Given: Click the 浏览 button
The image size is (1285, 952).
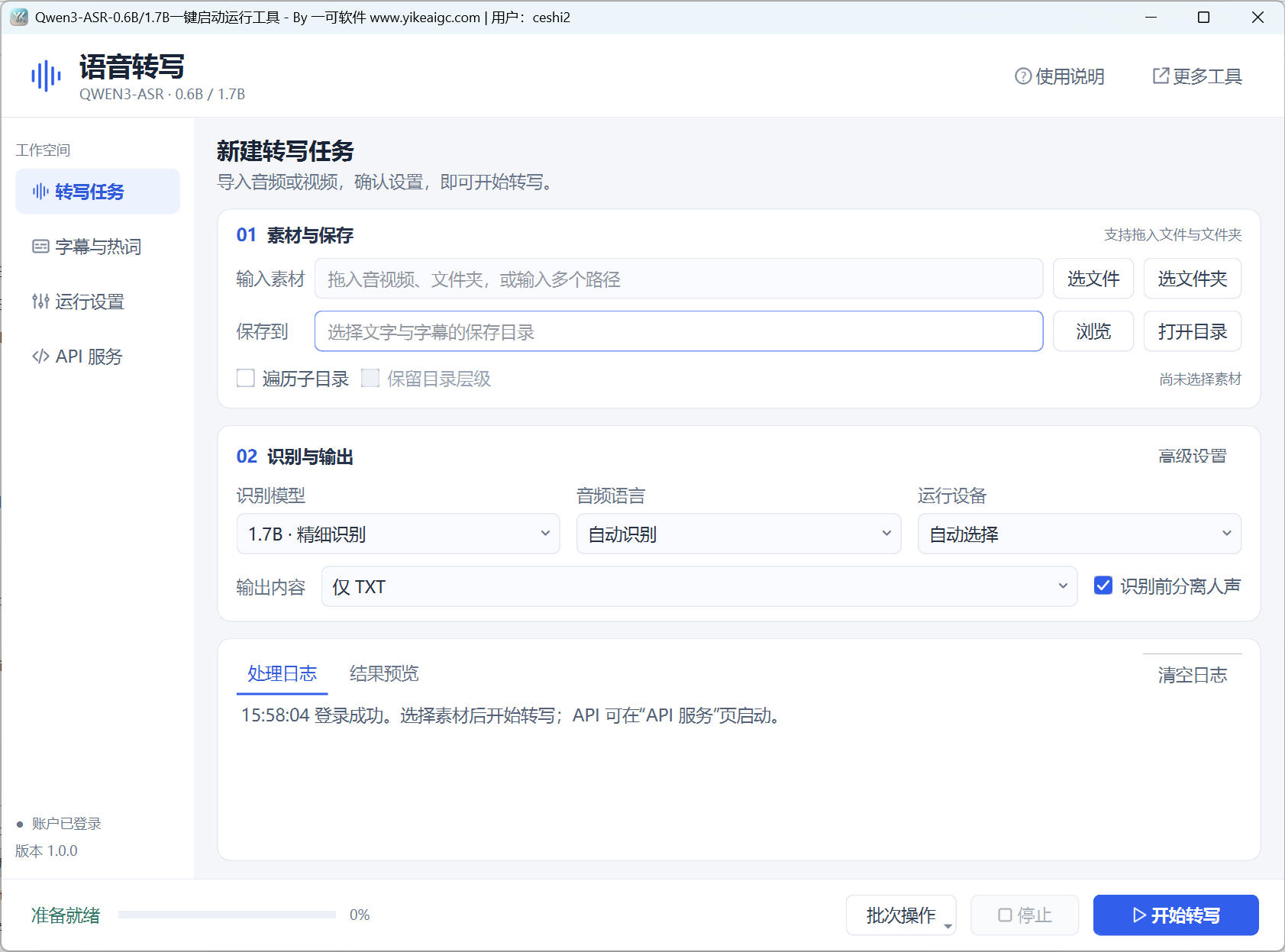Looking at the screenshot, I should click(1093, 331).
